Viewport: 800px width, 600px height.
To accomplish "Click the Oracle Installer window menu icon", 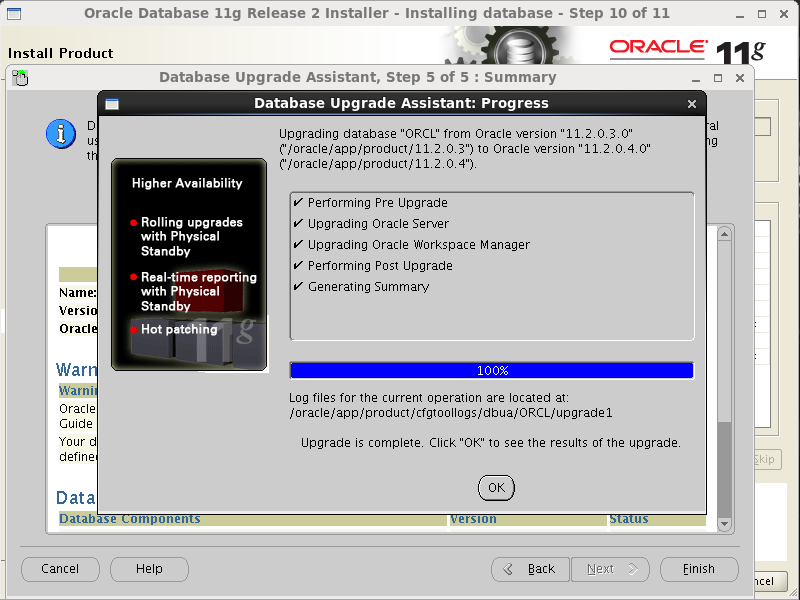I will point(14,14).
